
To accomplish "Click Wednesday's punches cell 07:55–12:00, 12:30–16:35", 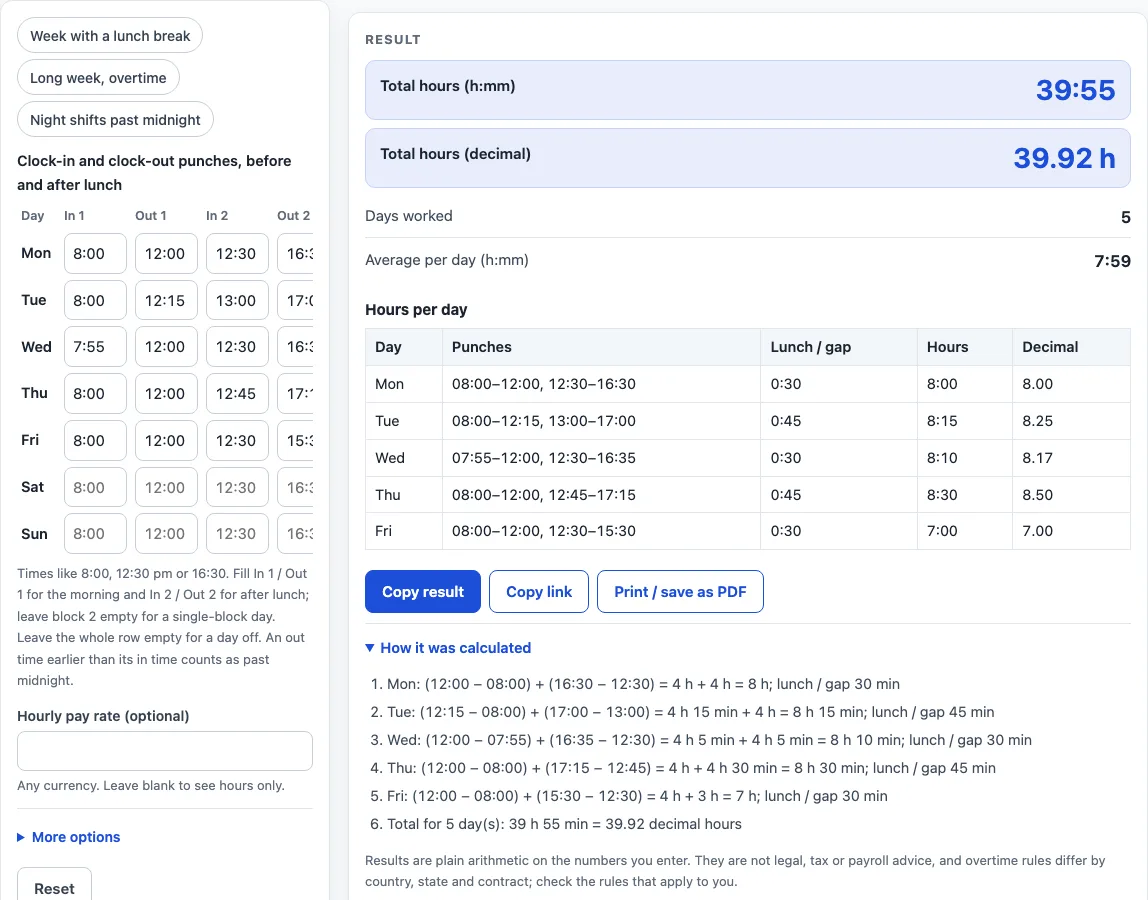I will click(x=601, y=458).
